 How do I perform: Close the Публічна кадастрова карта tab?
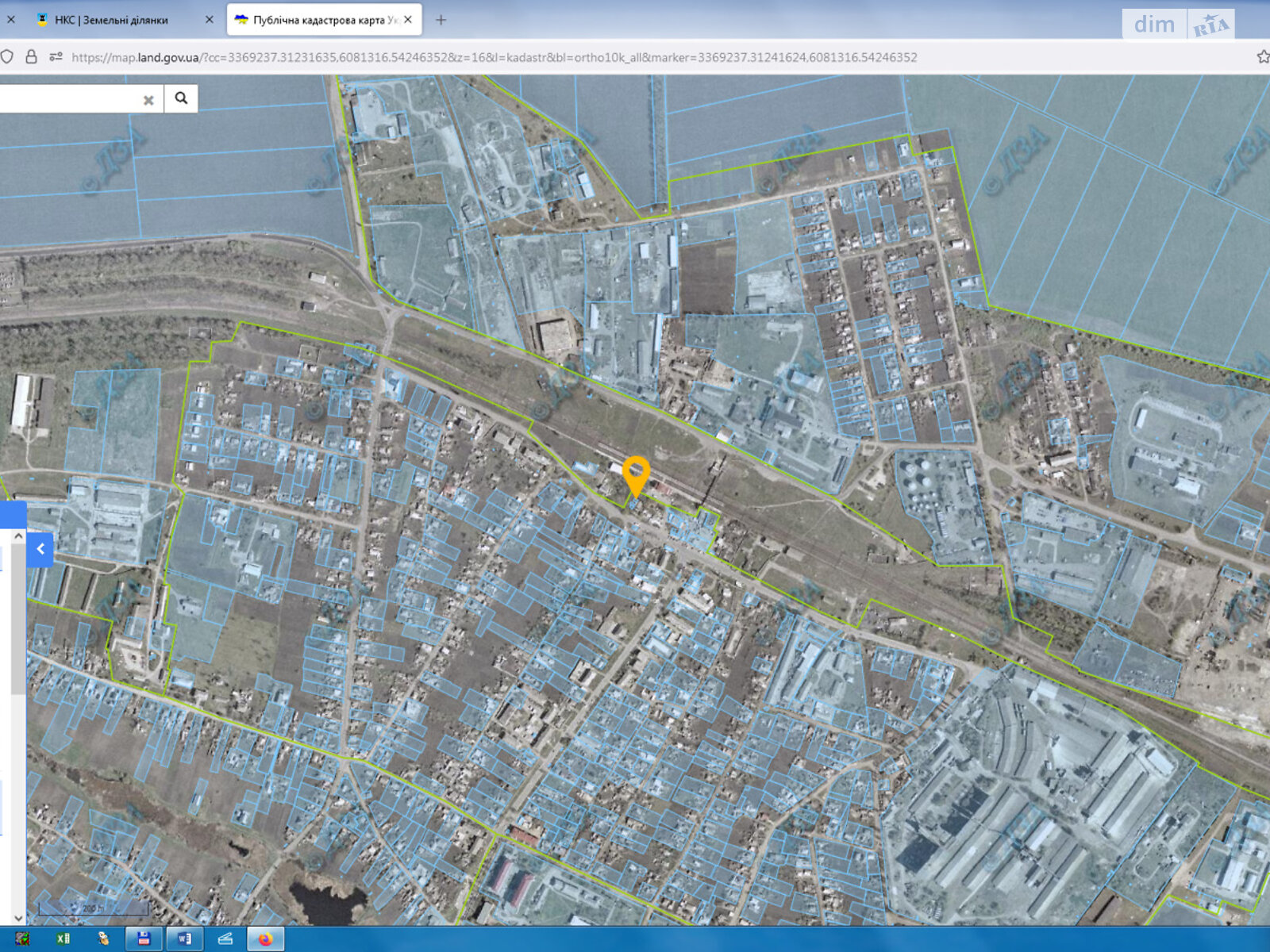pos(408,20)
